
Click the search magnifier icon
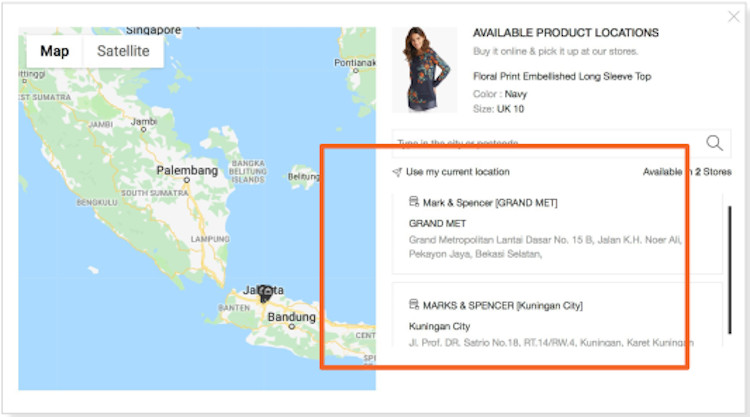pyautogui.click(x=714, y=143)
